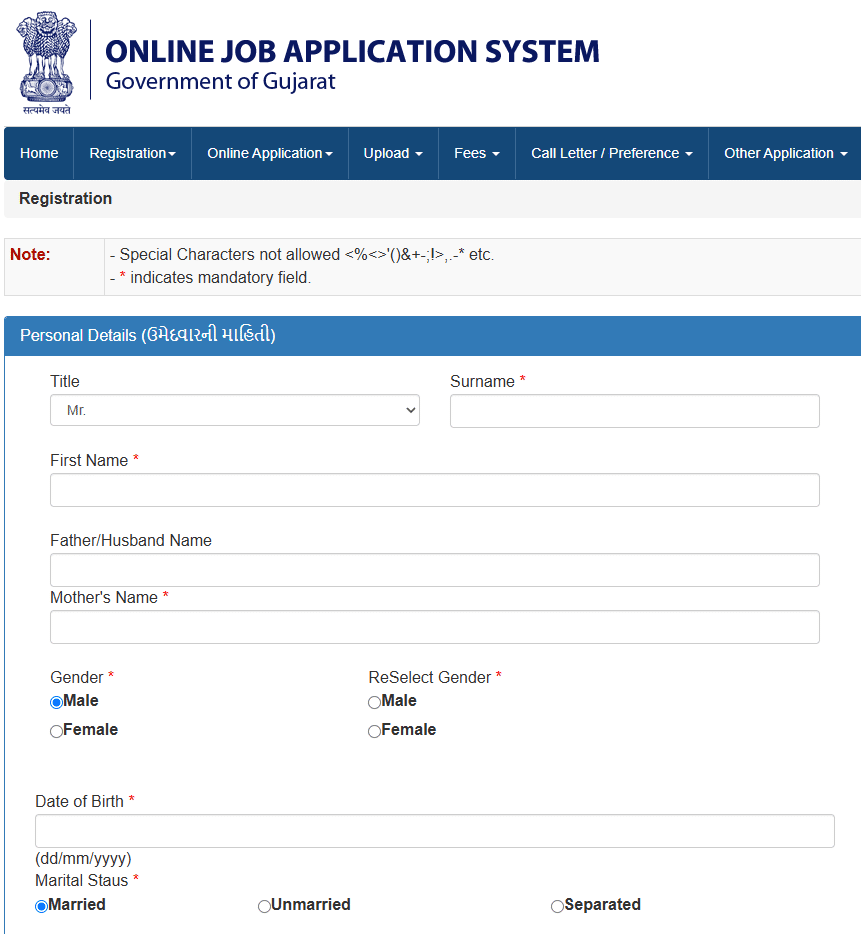This screenshot has width=861, height=934.
Task: Click the Date of Birth input field
Action: pyautogui.click(x=435, y=831)
